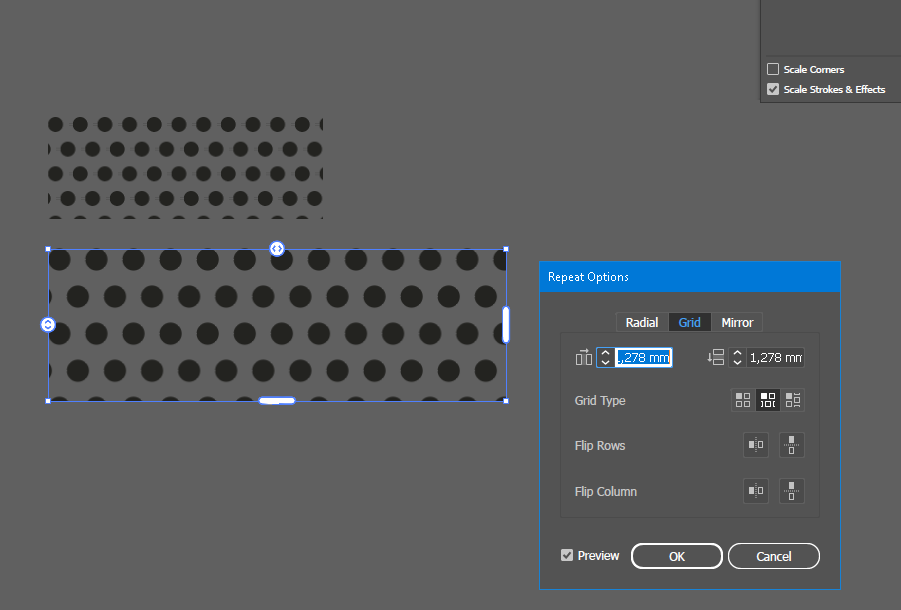Screen dimensions: 901x610
Task: Click the vertical spacing grid icon
Action: pos(715,357)
